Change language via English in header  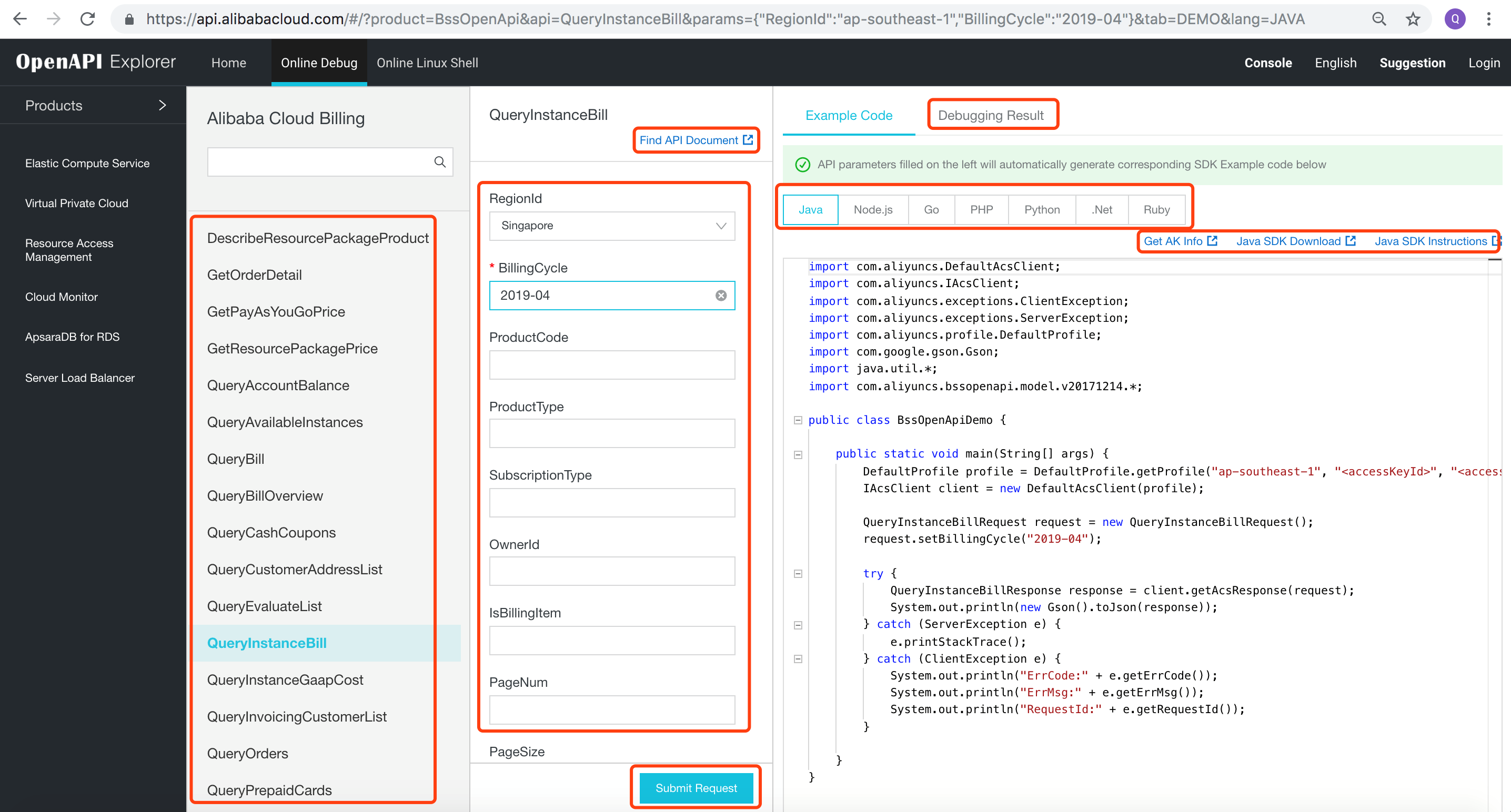click(x=1336, y=63)
